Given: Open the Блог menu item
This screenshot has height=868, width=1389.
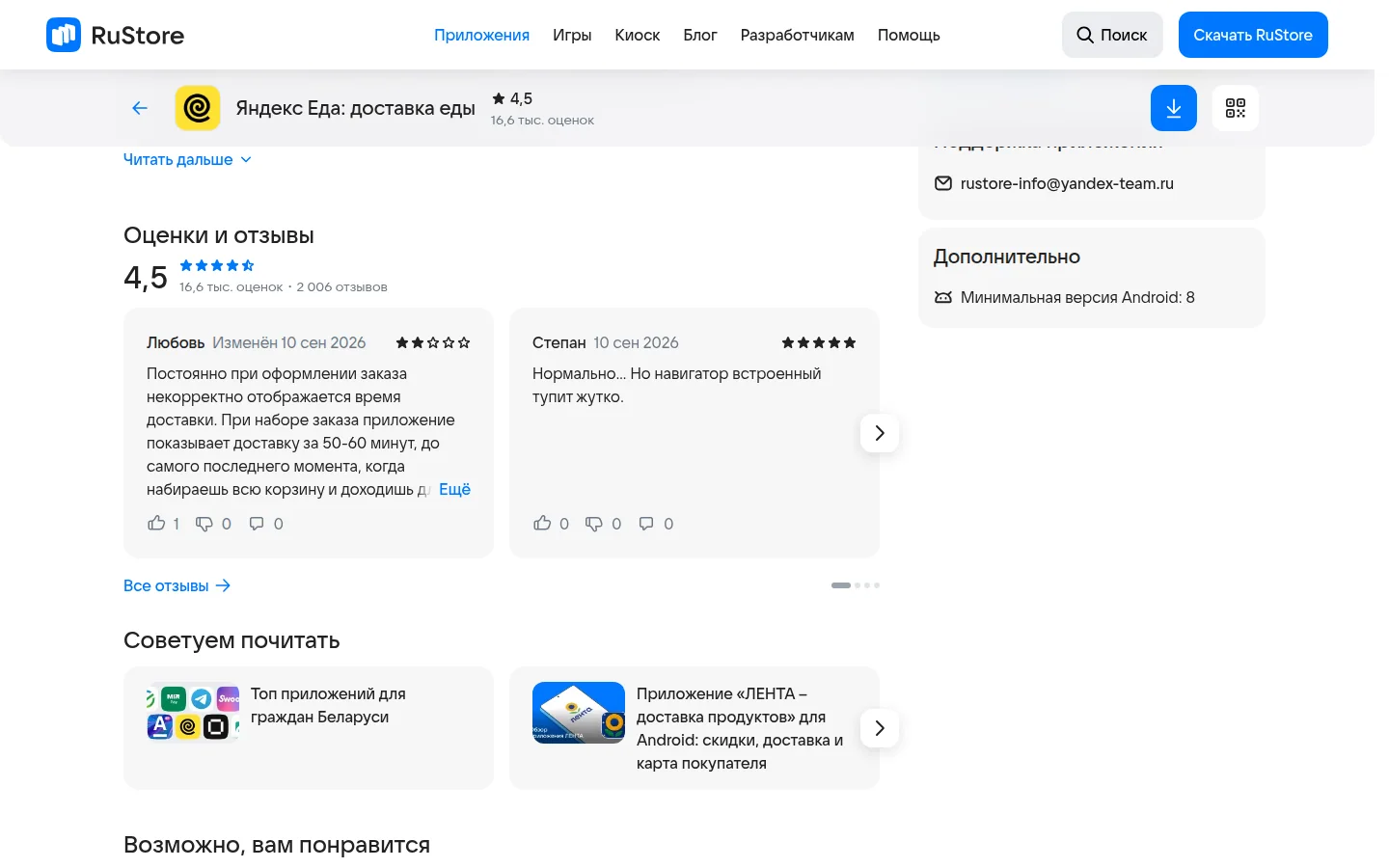Looking at the screenshot, I should 700,35.
